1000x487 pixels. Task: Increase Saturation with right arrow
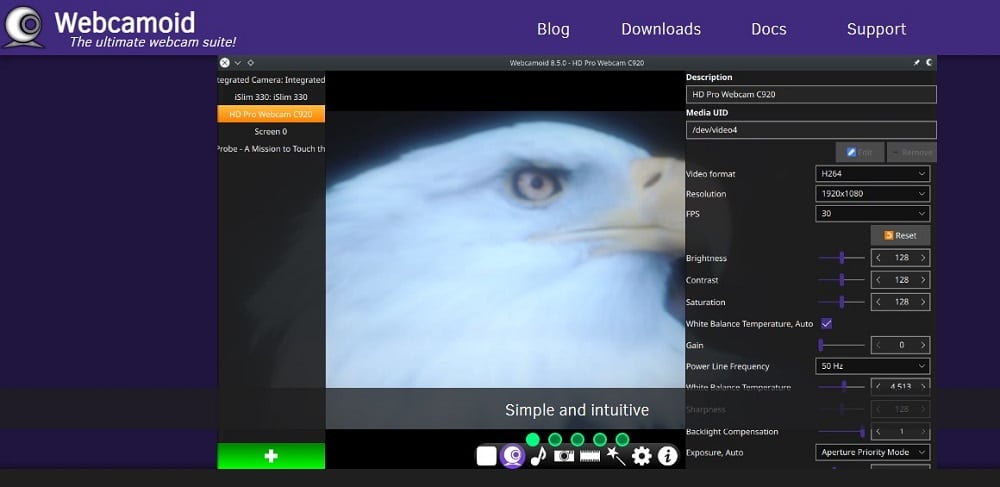[922, 302]
